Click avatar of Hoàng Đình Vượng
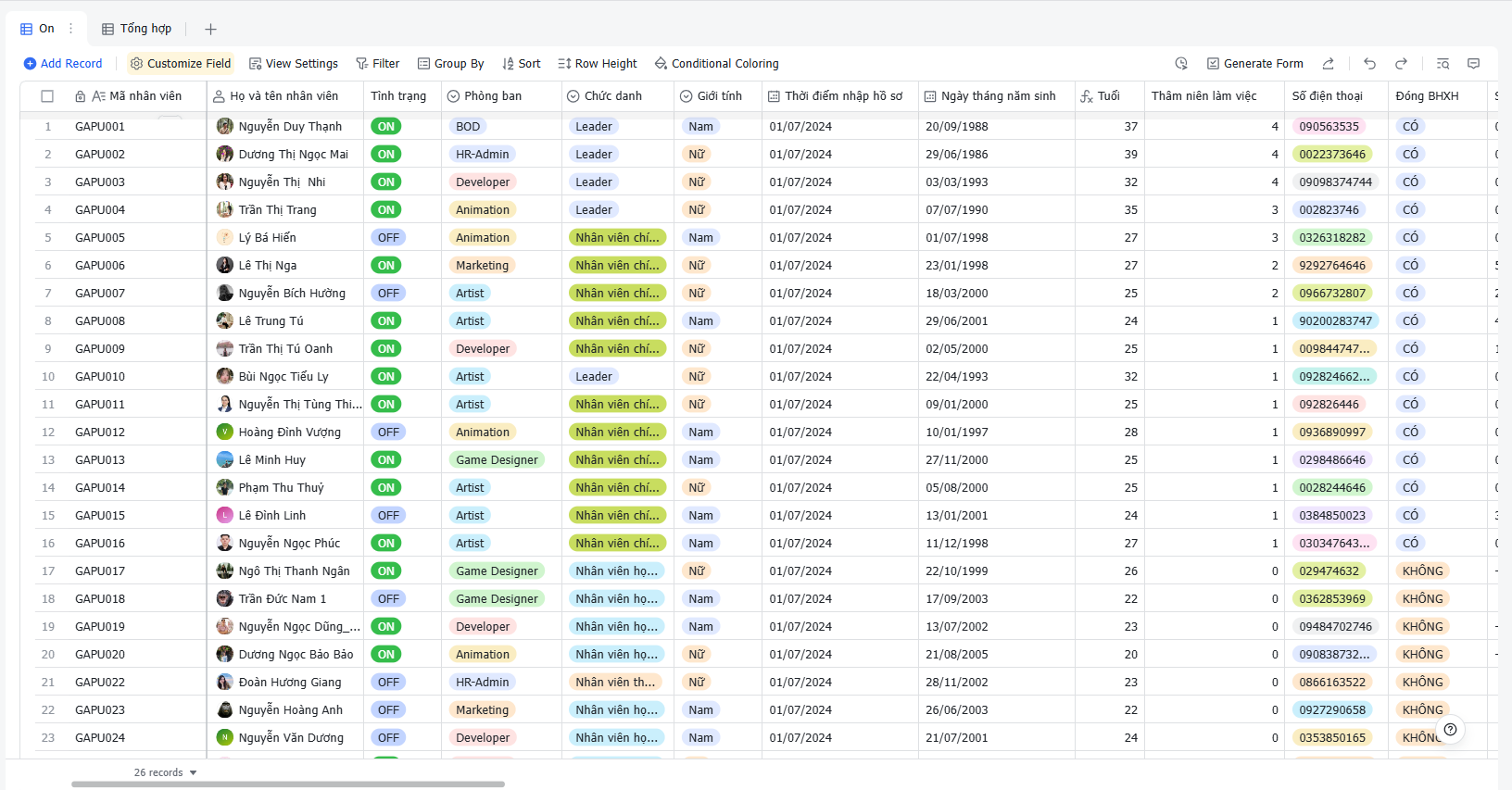 coord(224,432)
